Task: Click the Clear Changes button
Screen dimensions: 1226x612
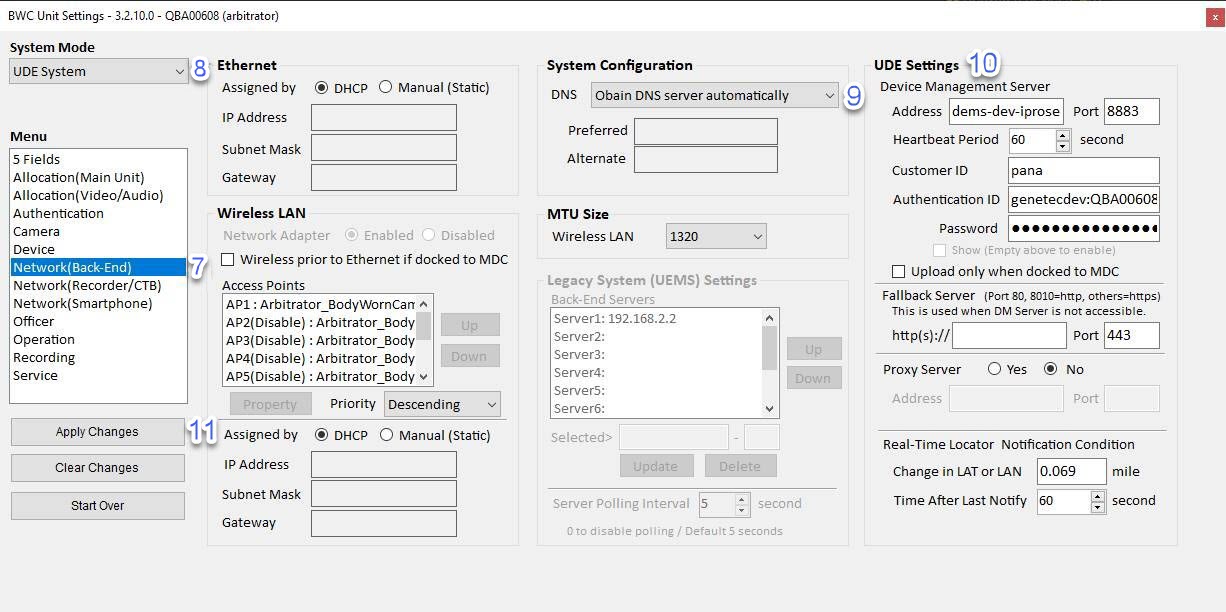Action: point(97,468)
